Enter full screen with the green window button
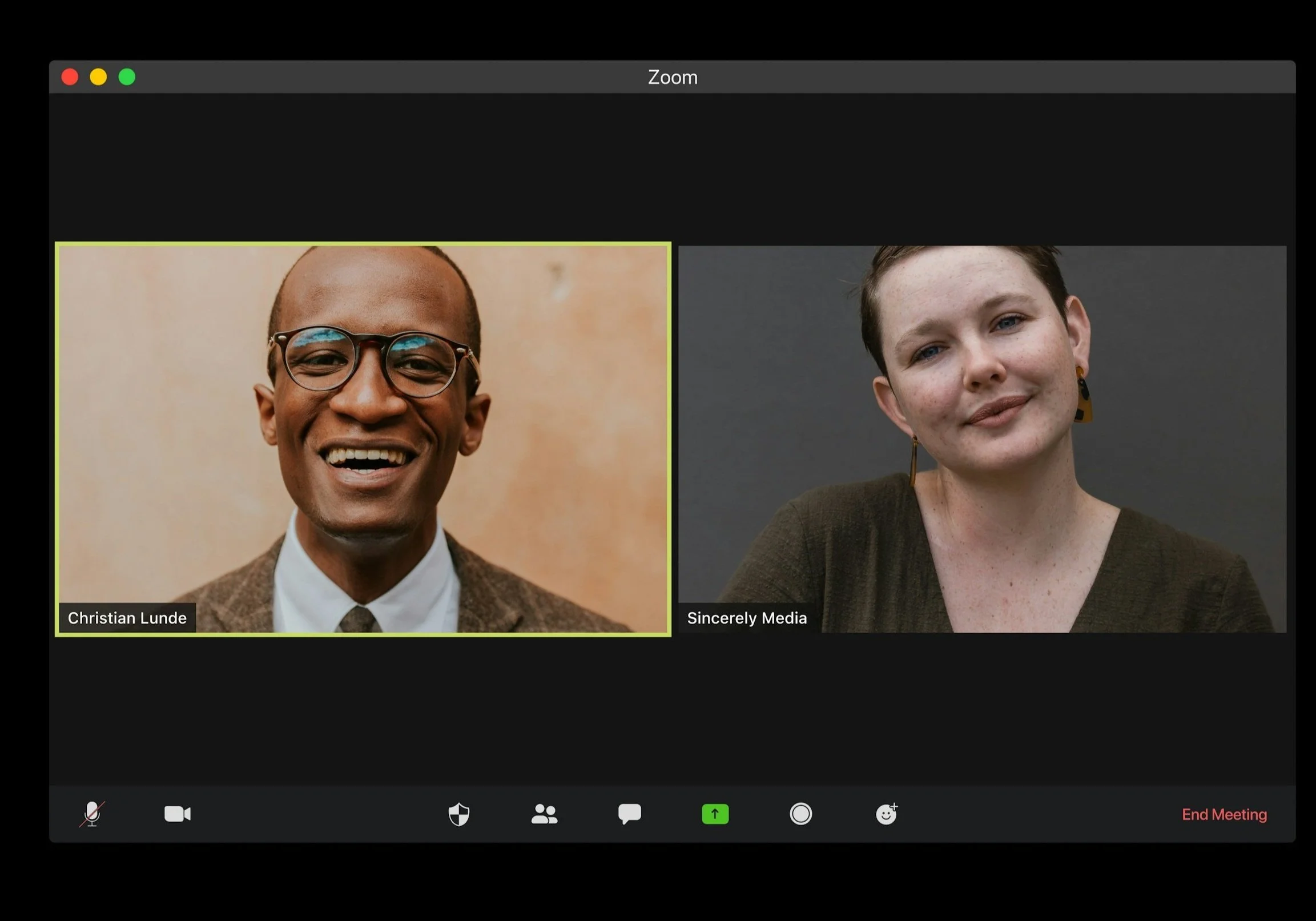This screenshot has height=921, width=1316. coord(127,77)
